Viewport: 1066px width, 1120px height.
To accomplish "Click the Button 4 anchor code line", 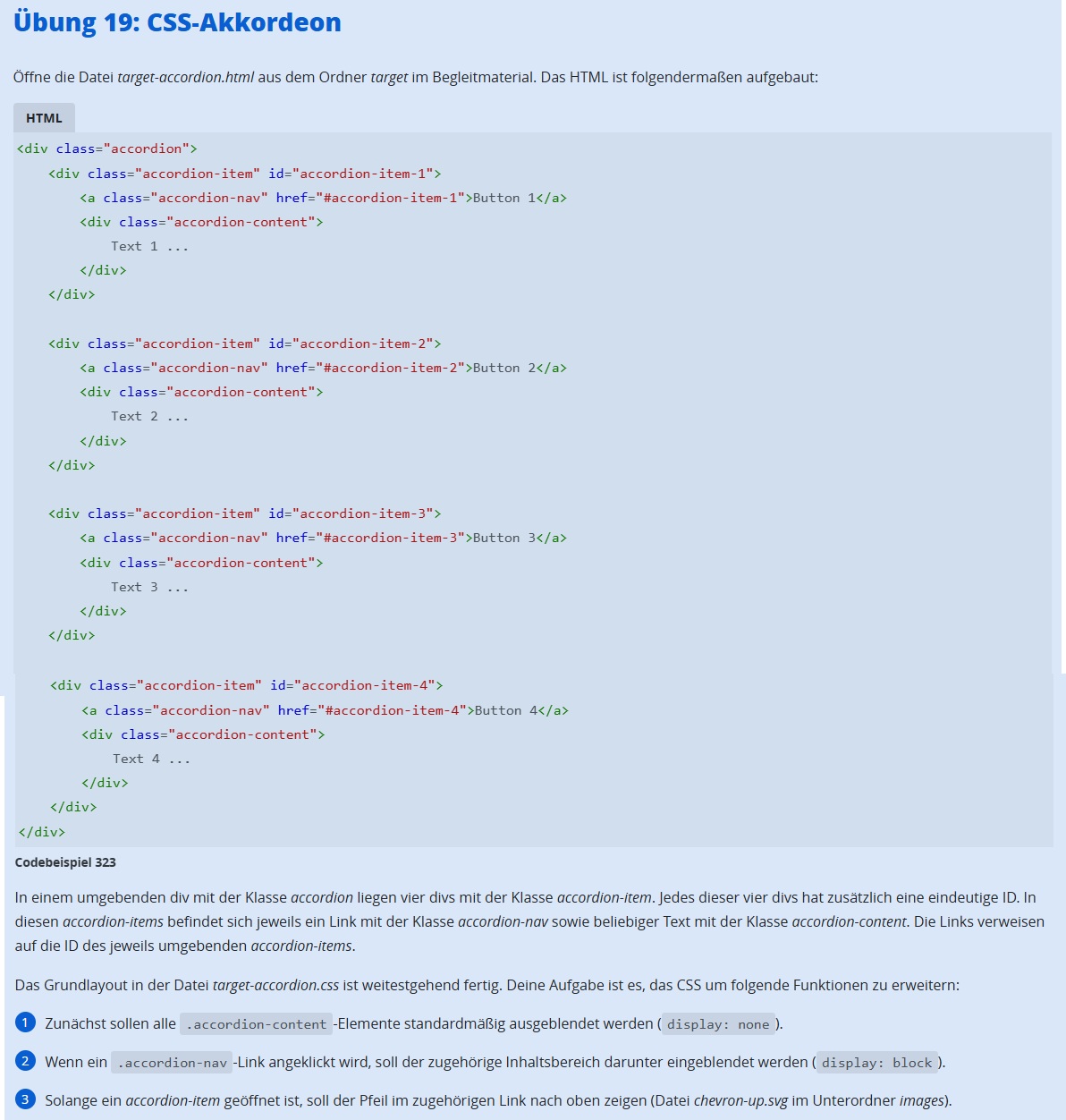I will (x=325, y=710).
